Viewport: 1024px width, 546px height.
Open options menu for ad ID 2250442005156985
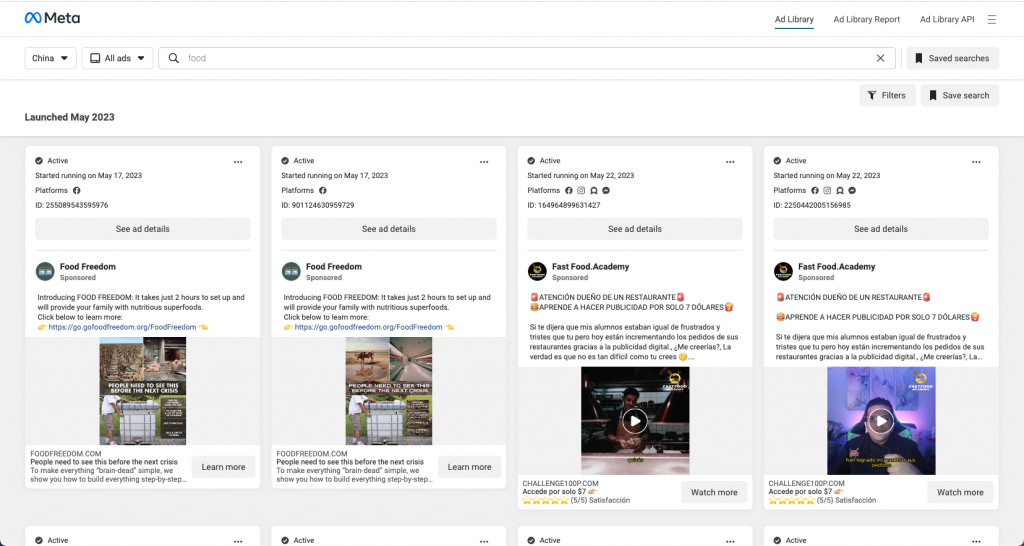point(976,162)
